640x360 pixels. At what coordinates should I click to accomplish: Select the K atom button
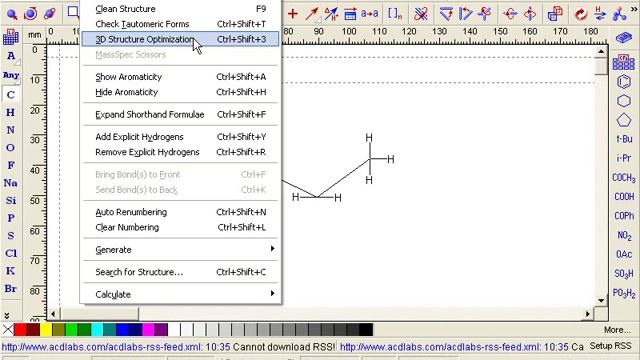tap(11, 271)
